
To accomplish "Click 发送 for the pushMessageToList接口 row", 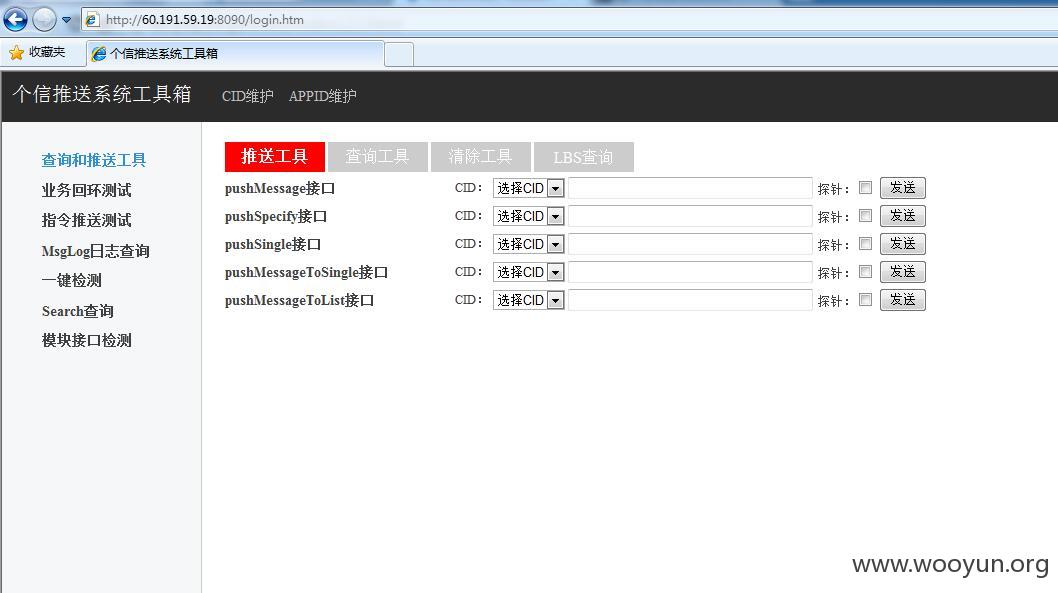I will click(x=903, y=300).
